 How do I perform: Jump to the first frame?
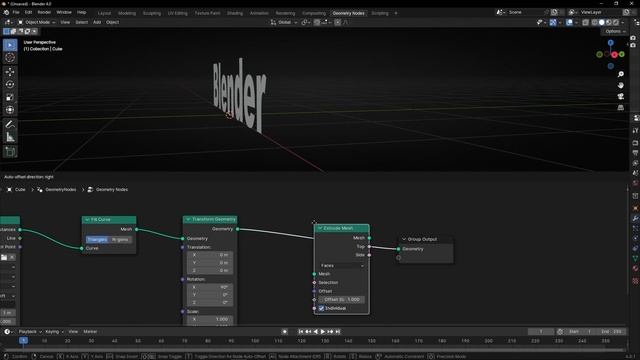[301, 332]
